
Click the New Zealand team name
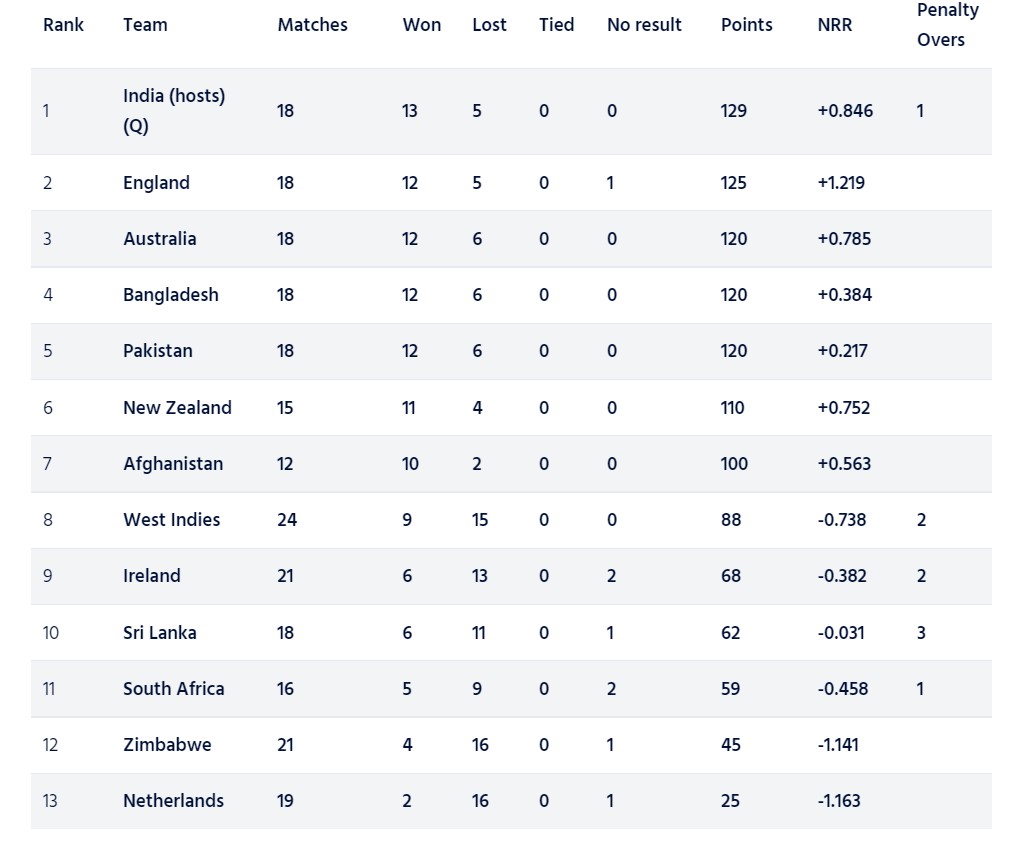pos(177,408)
